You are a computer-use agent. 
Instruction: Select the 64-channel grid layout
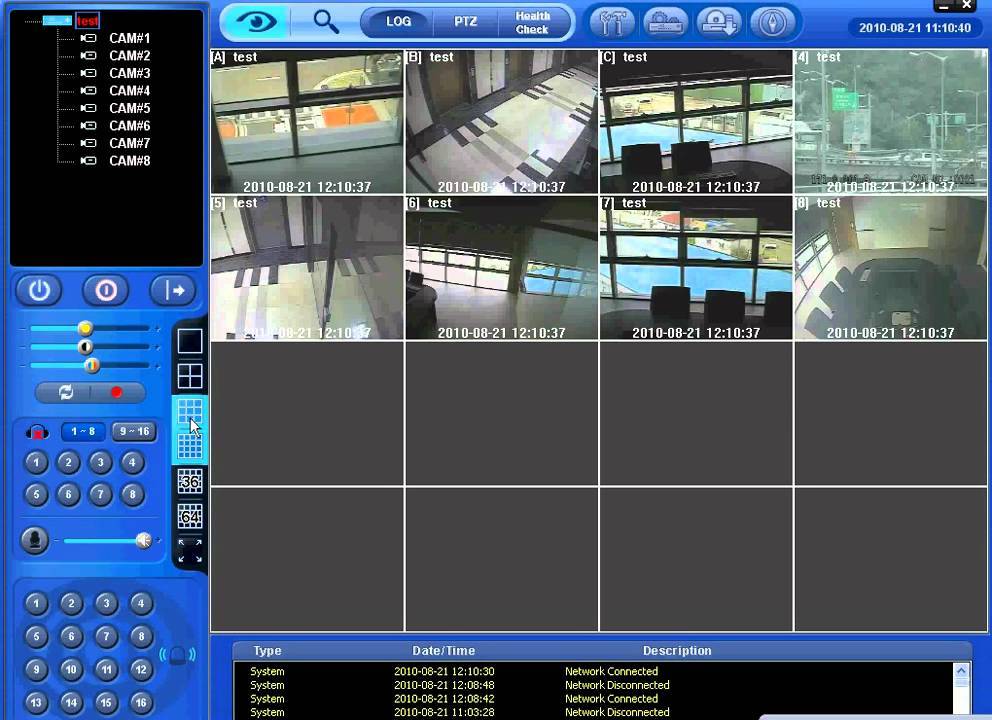pyautogui.click(x=190, y=516)
